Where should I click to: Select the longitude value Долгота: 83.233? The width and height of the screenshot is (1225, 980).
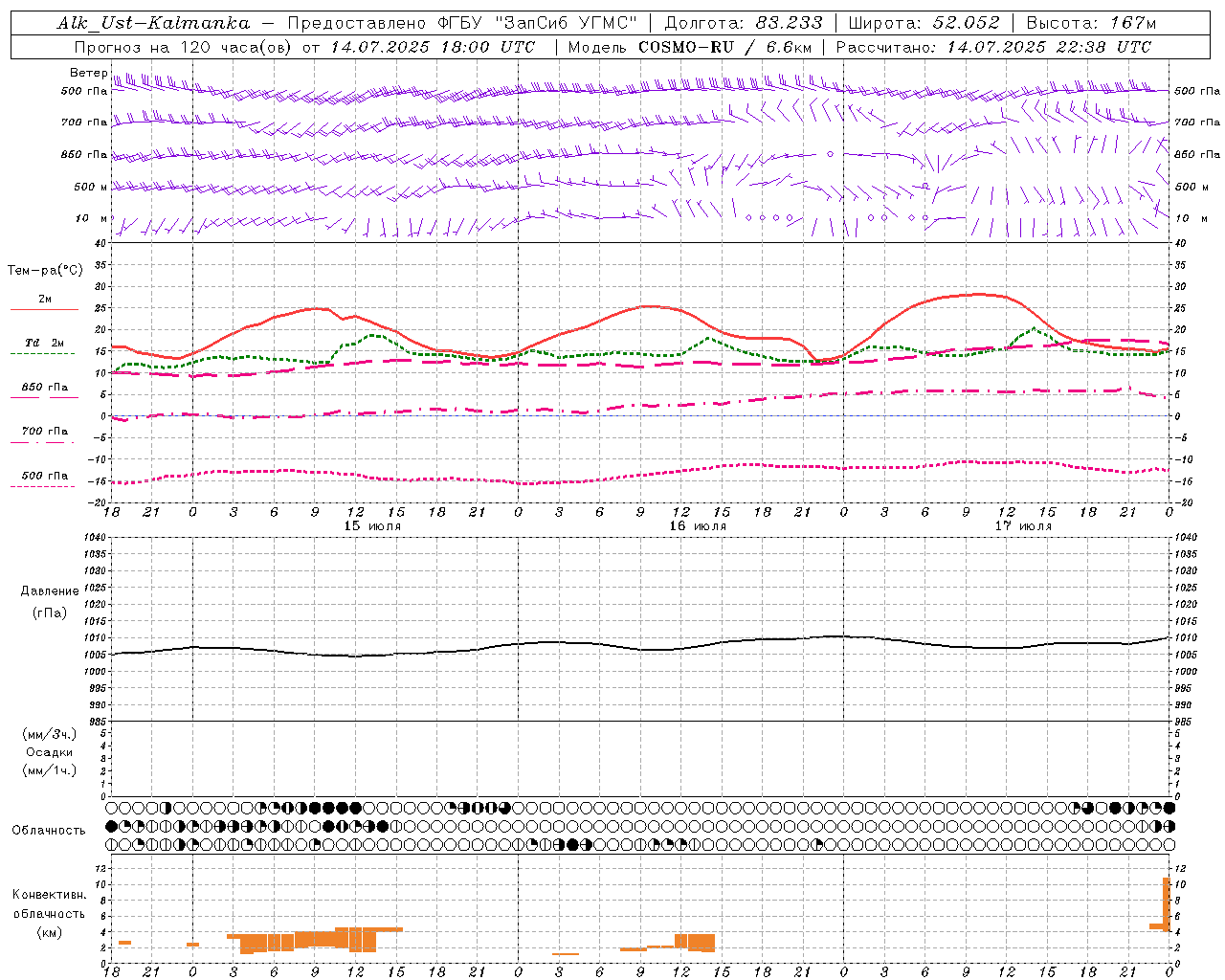743,23
